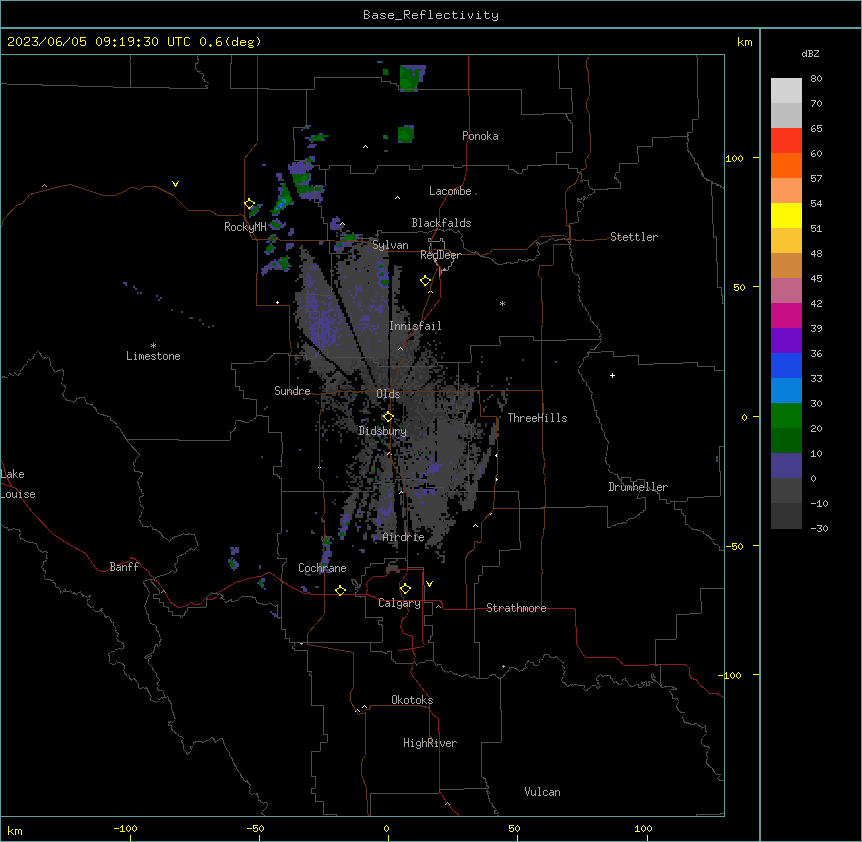Click the blue 33-36 dBZ legend swatch
862x842 pixels.
point(786,365)
